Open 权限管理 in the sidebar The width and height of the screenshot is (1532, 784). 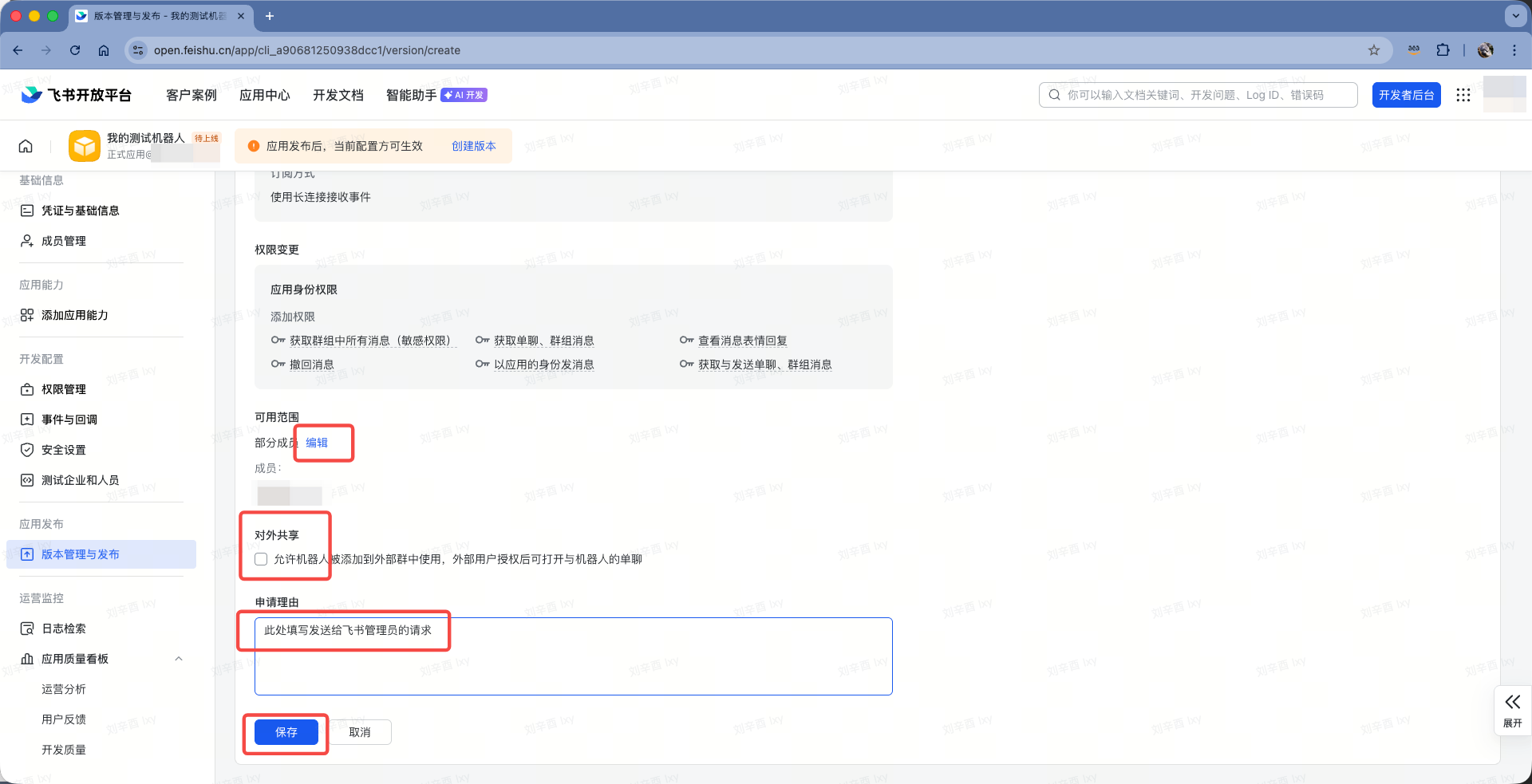point(64,389)
